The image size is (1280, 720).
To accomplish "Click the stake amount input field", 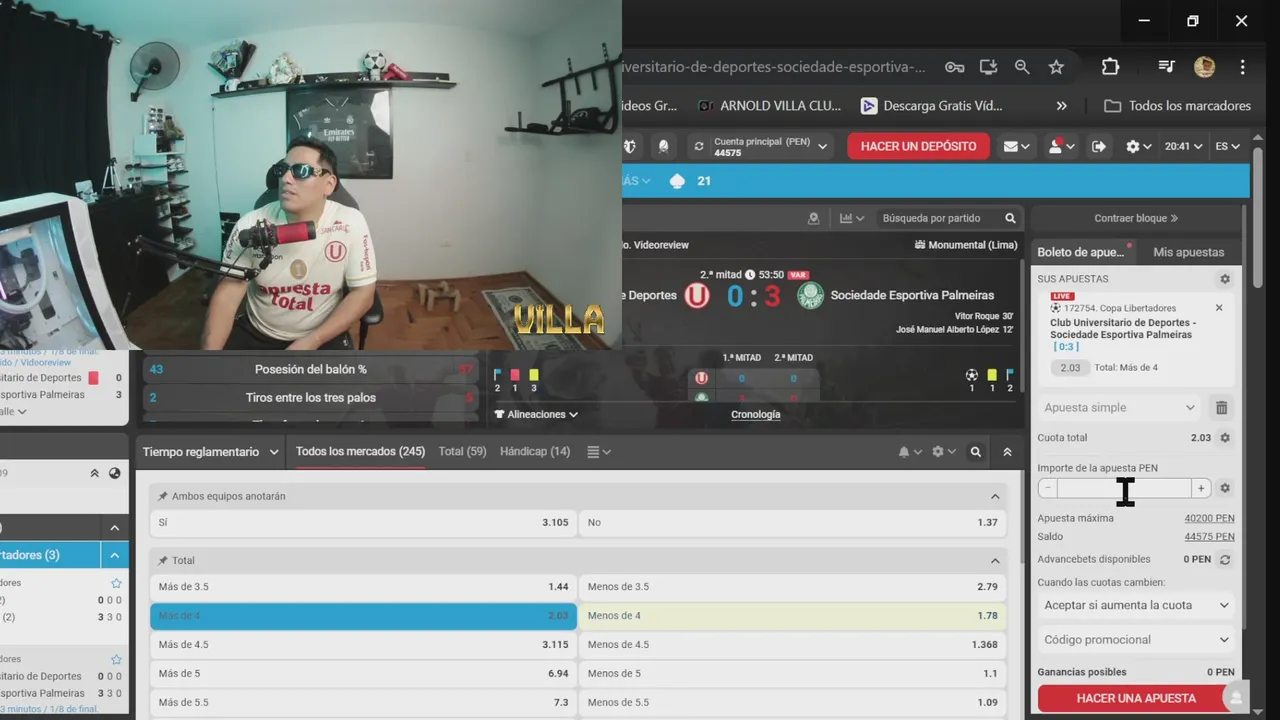I will point(1124,488).
